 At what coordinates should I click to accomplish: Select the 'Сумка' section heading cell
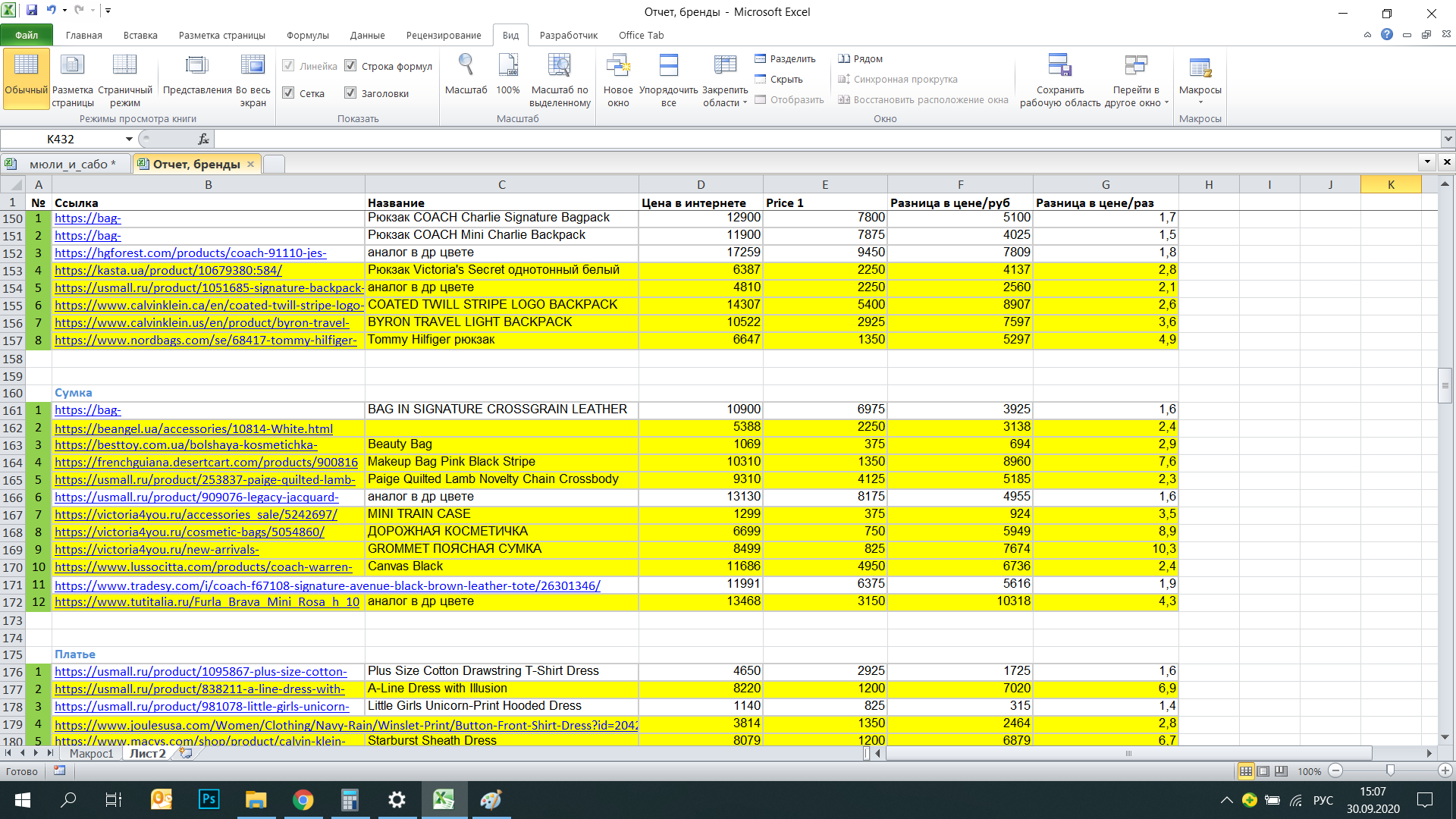208,393
